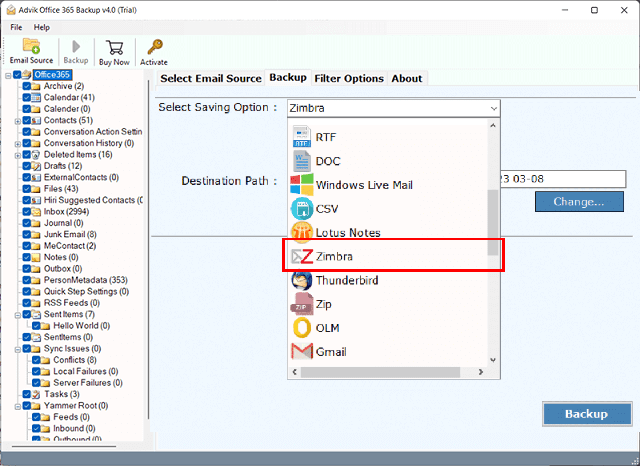This screenshot has width=640, height=466.
Task: Click the Tasks (3) clipboard icon
Action: [x=36, y=394]
